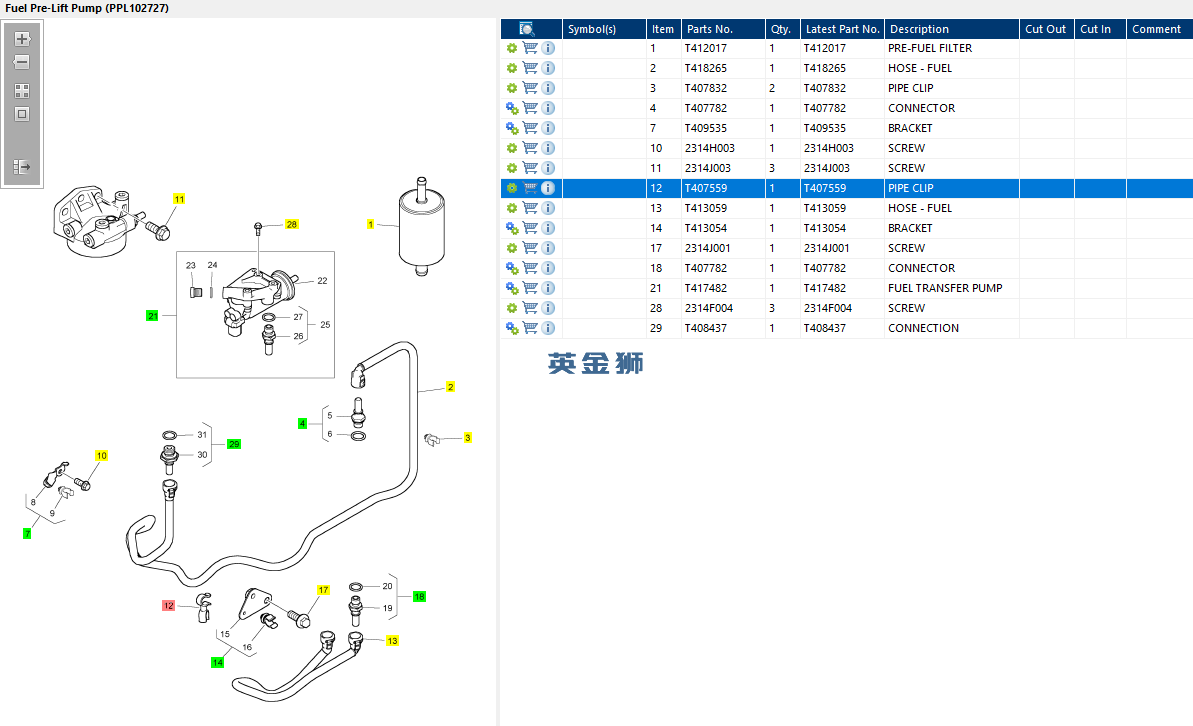Select green callout 14 in diagram
Screen dimensions: 1193x726
pyautogui.click(x=218, y=663)
